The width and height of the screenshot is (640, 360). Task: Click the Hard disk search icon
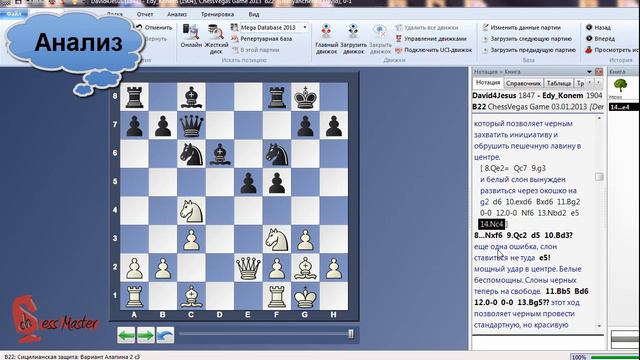(x=216, y=39)
